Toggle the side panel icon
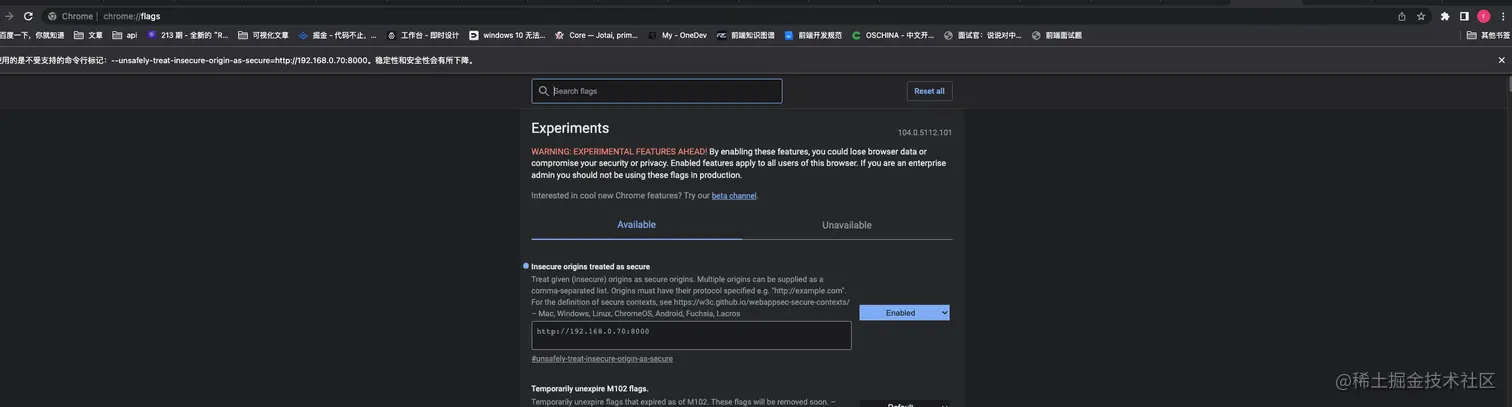The height and width of the screenshot is (407, 1512). coord(1464,16)
